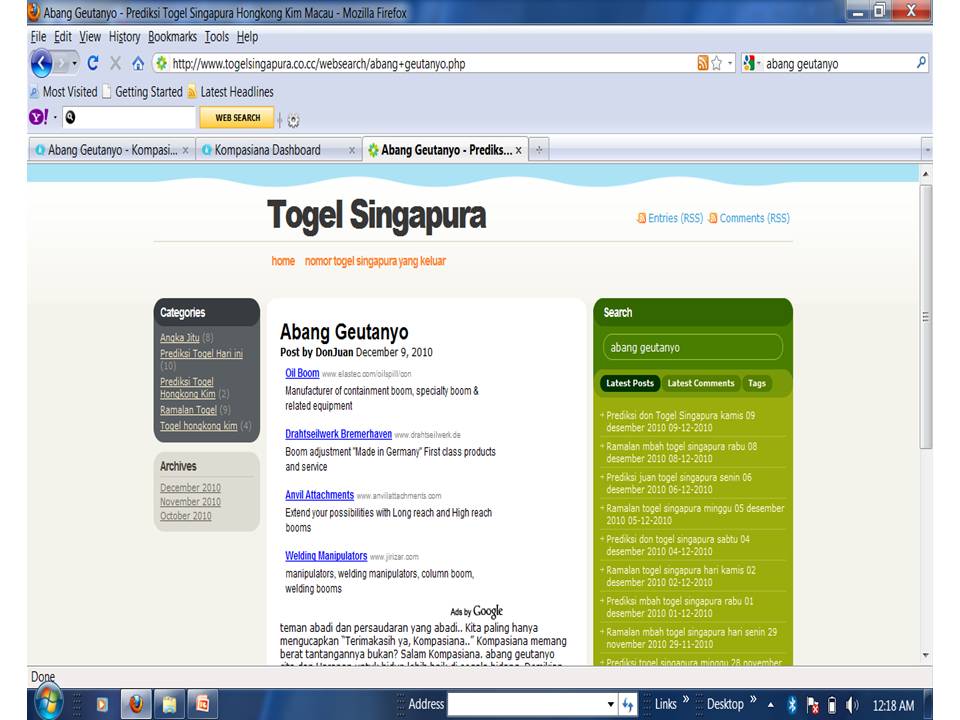The height and width of the screenshot is (720, 960).
Task: Open the December 2010 archive link
Action: click(x=189, y=487)
